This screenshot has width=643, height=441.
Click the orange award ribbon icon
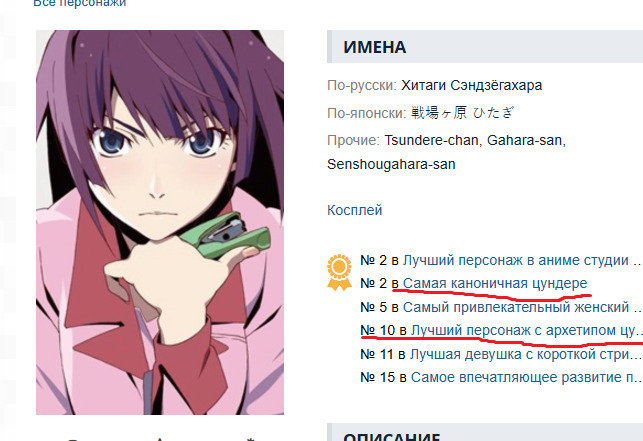339,272
